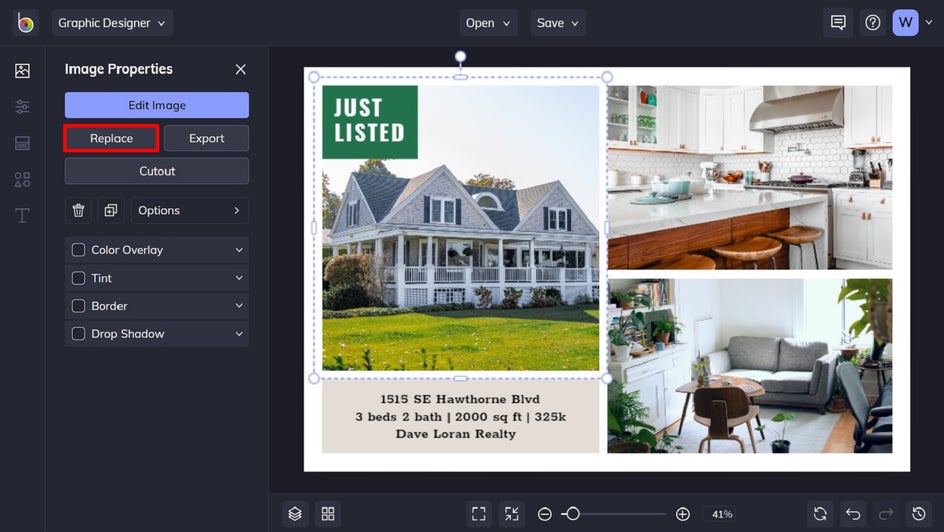Open the Image Manager sidebar icon

(22, 71)
